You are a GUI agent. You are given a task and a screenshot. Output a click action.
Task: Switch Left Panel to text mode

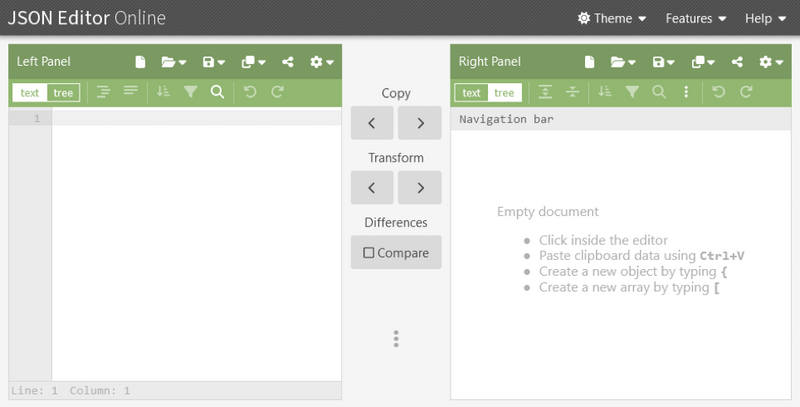tap(30, 93)
